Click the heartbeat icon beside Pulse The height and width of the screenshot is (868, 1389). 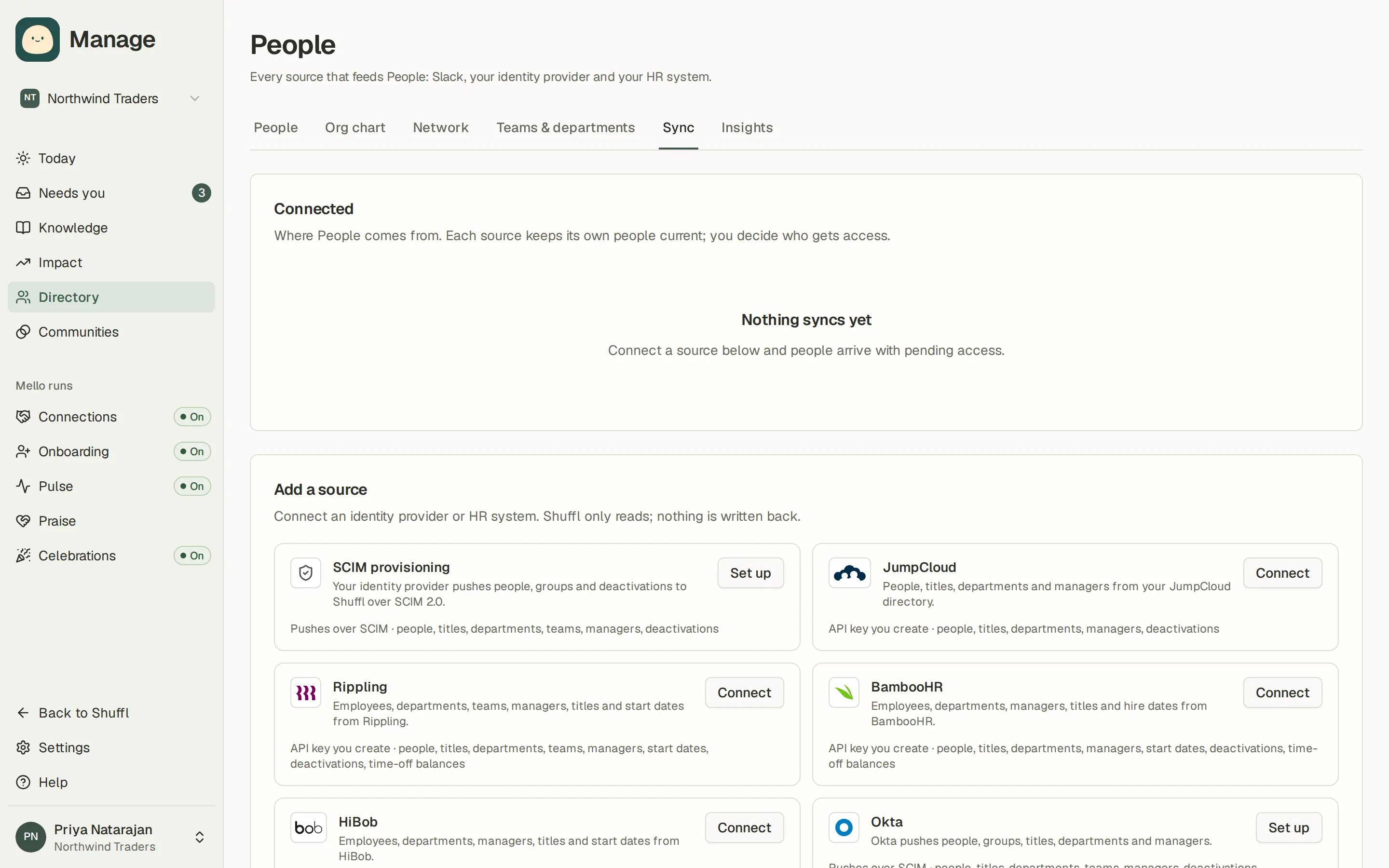(x=23, y=486)
